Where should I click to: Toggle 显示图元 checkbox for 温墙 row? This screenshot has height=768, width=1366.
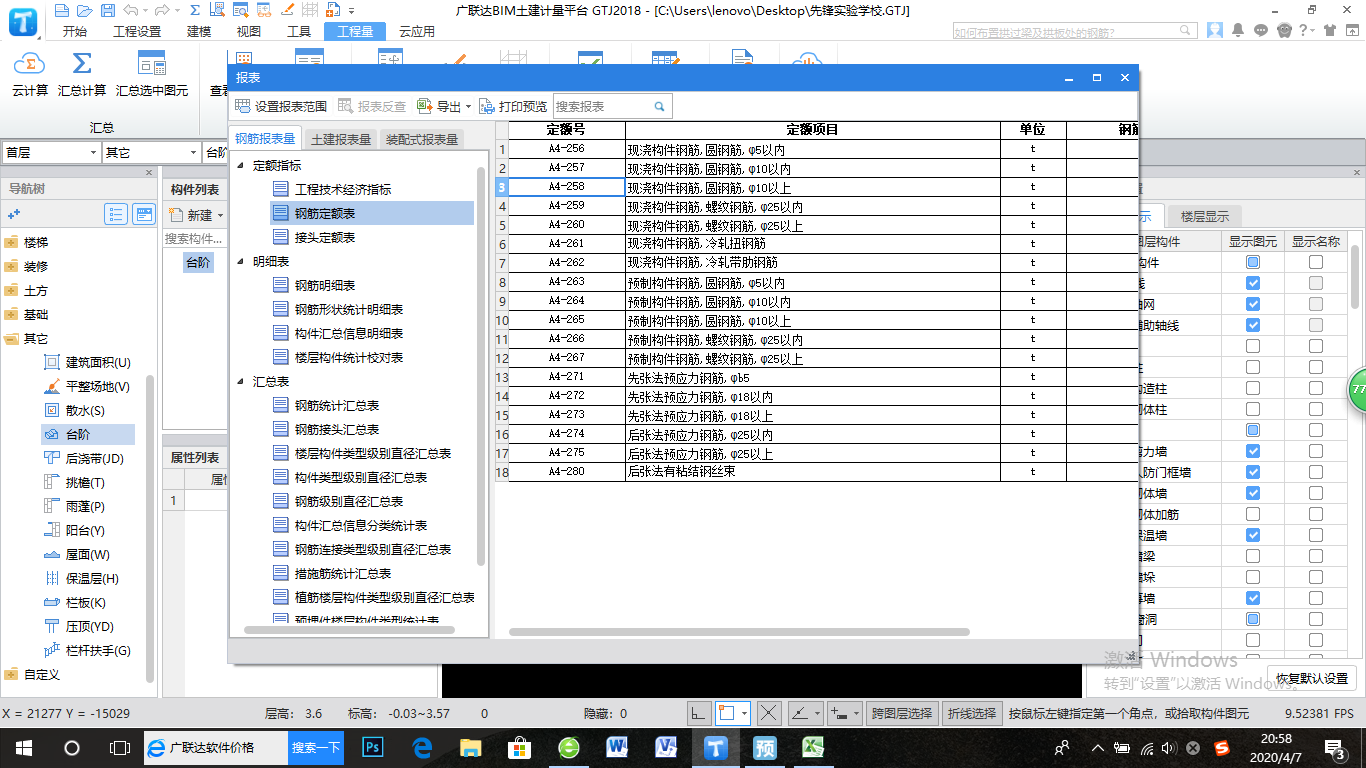(x=1253, y=535)
